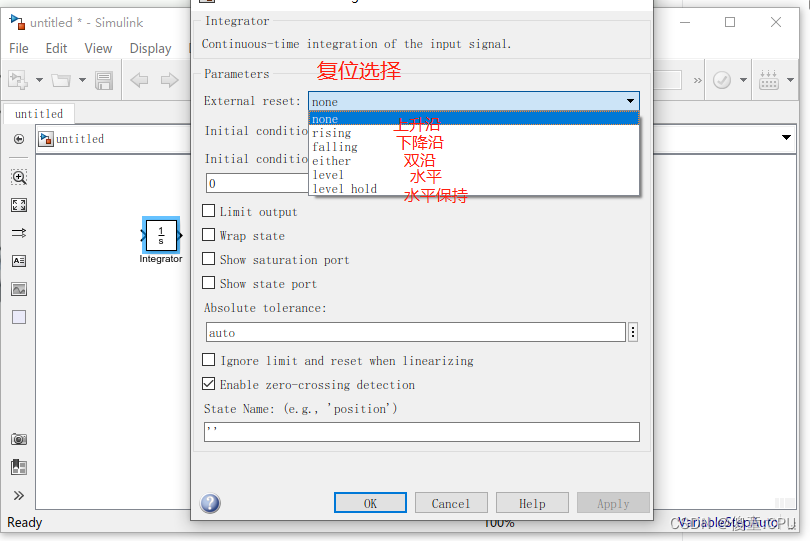
Task: Click the Open folder toolbar icon
Action: 61,80
